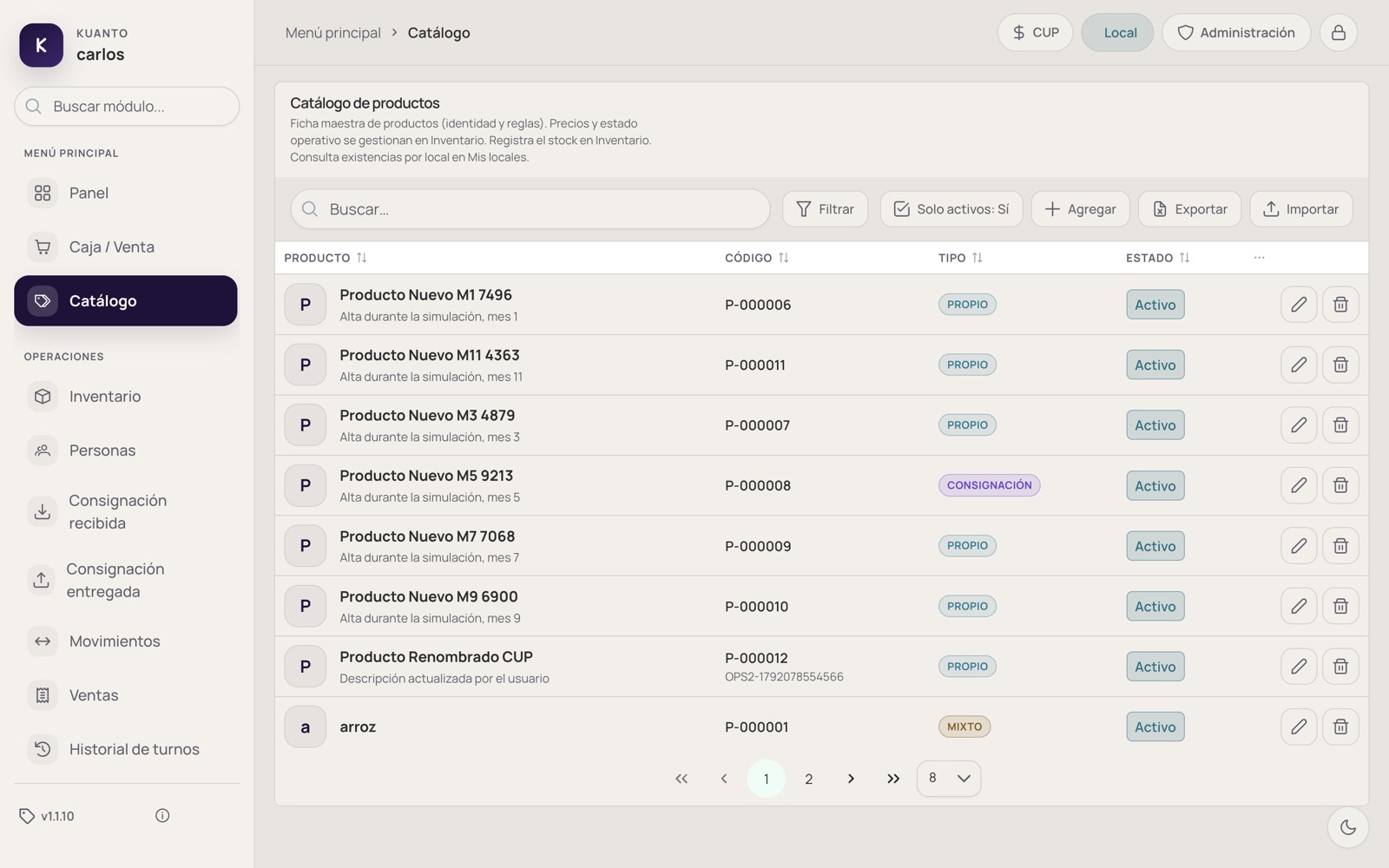Screen dimensions: 1389x868
Task: Open Panel in the sidebar
Action: point(126,193)
